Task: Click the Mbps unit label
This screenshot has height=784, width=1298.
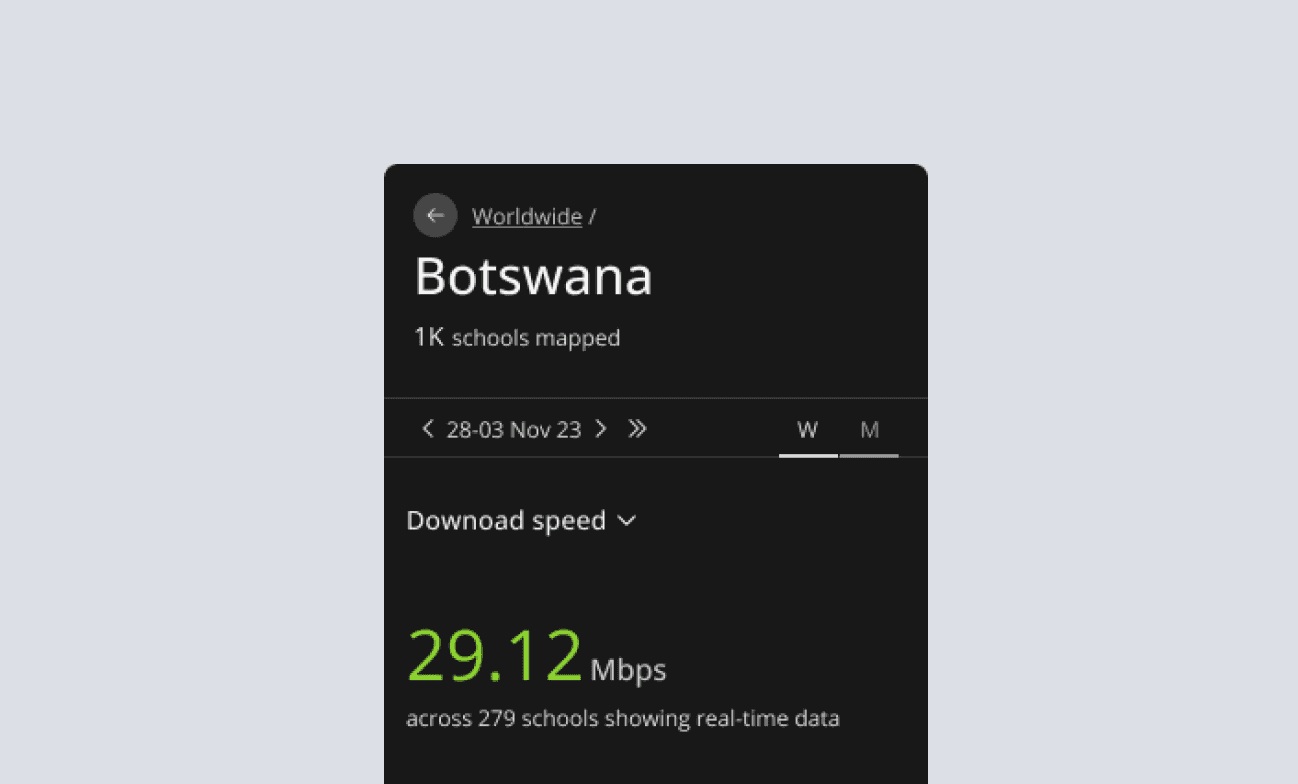Action: point(628,669)
